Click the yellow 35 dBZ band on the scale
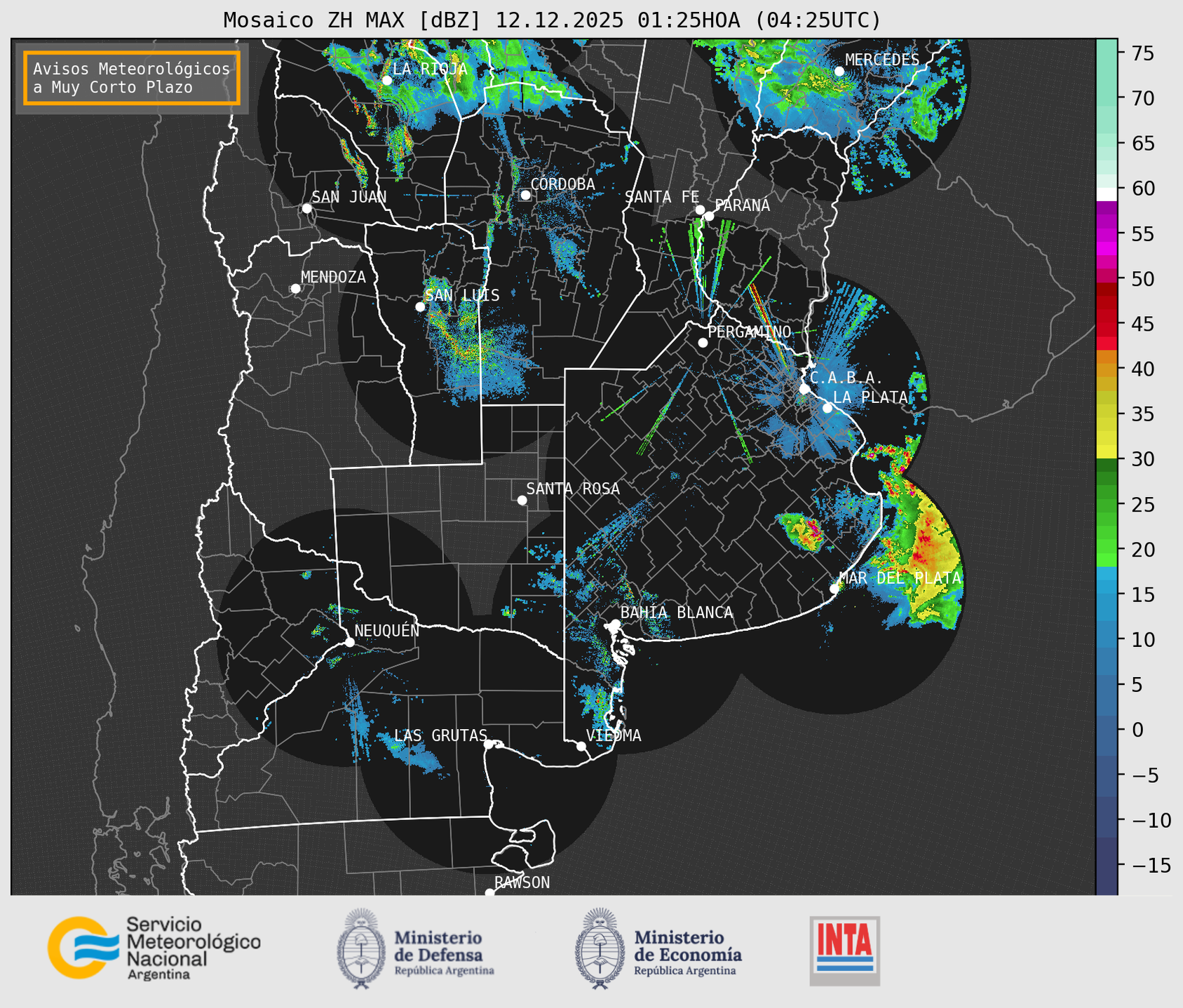Screen dimensions: 1183x1008 (x=1107, y=414)
